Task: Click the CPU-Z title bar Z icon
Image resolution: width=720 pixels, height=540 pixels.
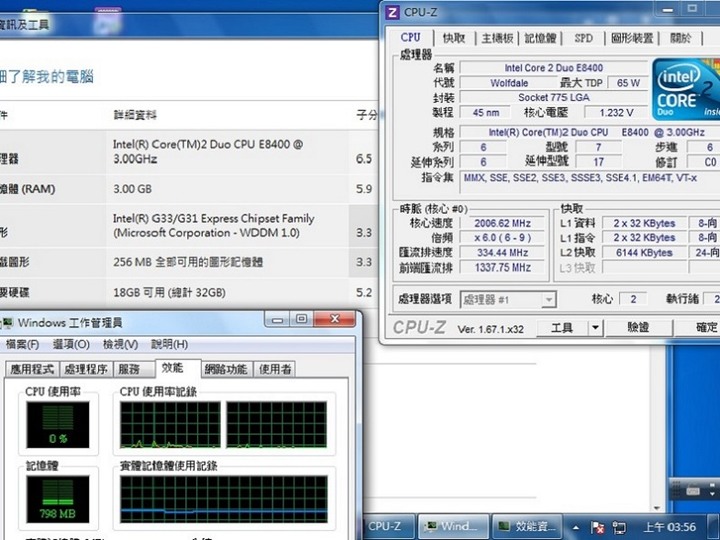Action: [392, 12]
